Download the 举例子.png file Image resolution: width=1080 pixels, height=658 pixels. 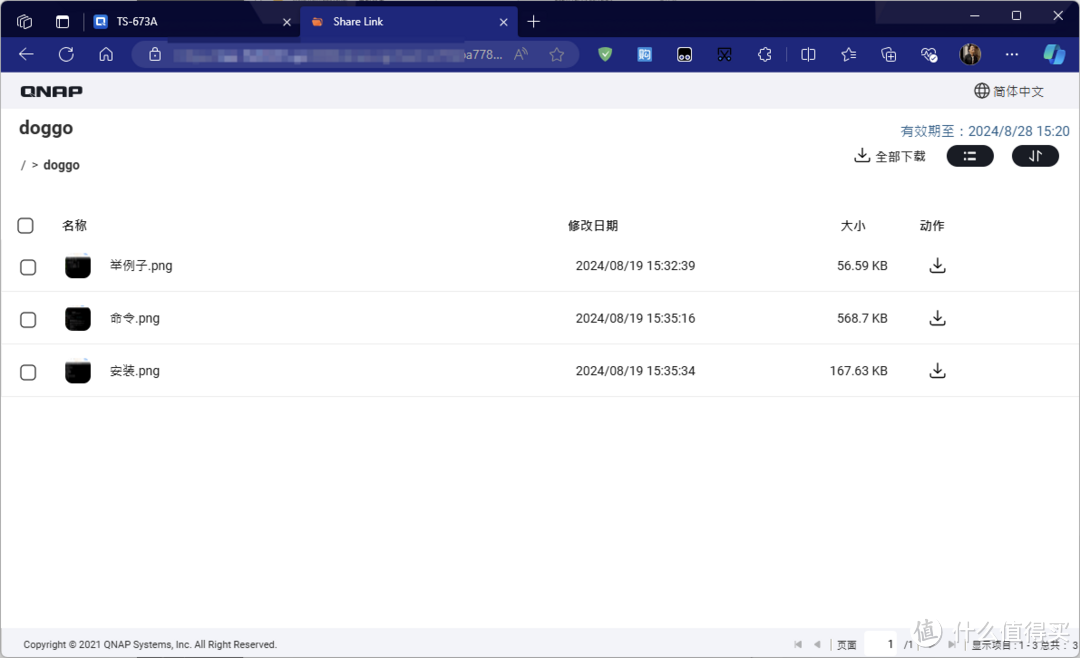pos(937,266)
